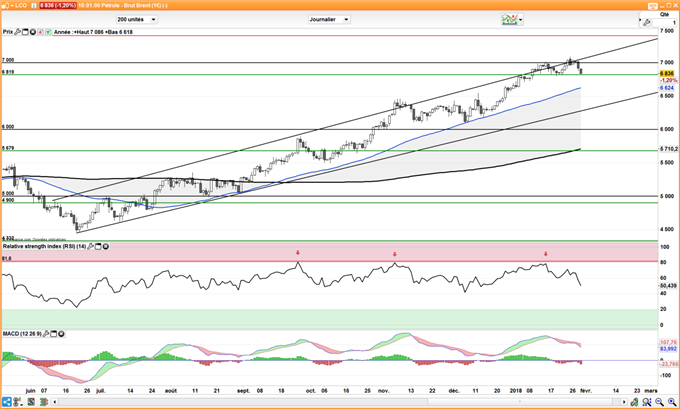Viewport: 680px width, 409px height.
Task: Open the MACD indicator wrench settings
Action: click(46, 334)
